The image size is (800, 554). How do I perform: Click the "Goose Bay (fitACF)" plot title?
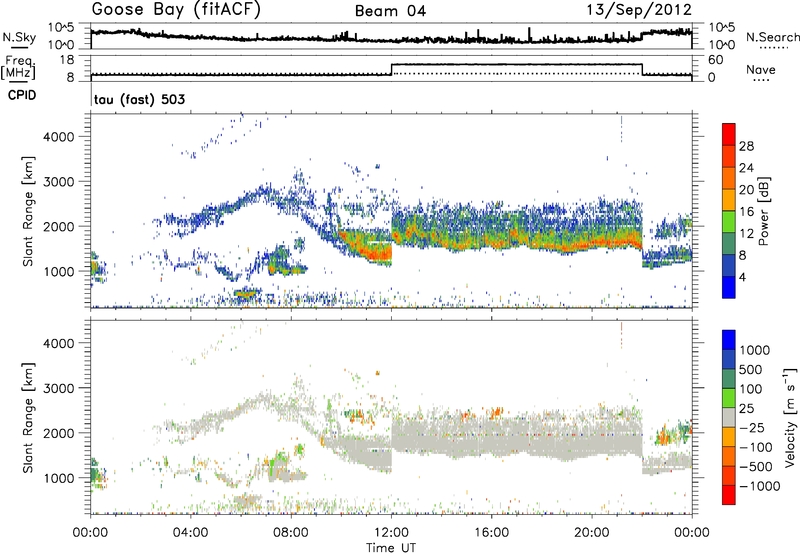pyautogui.click(x=176, y=10)
